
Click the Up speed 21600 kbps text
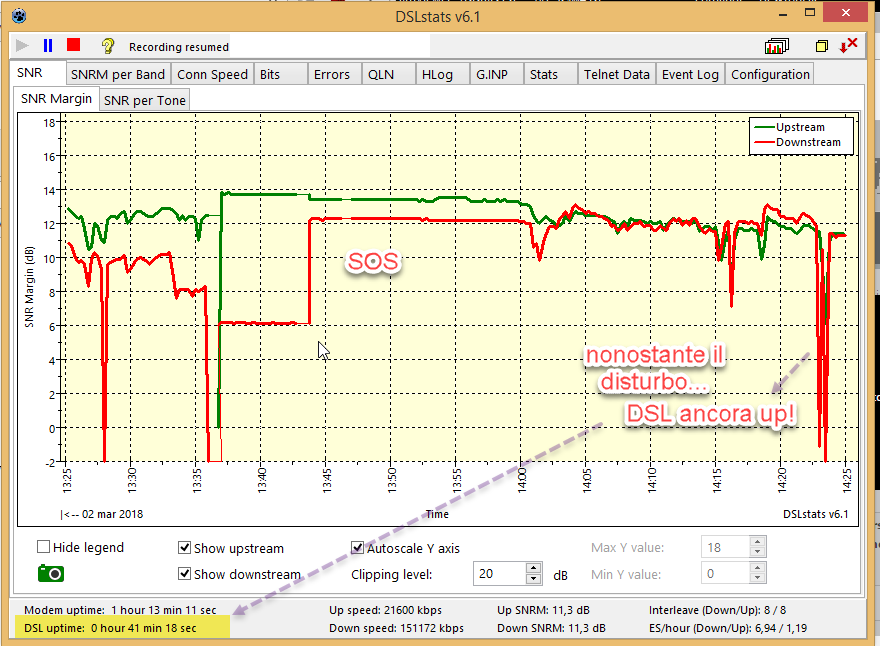coord(385,610)
